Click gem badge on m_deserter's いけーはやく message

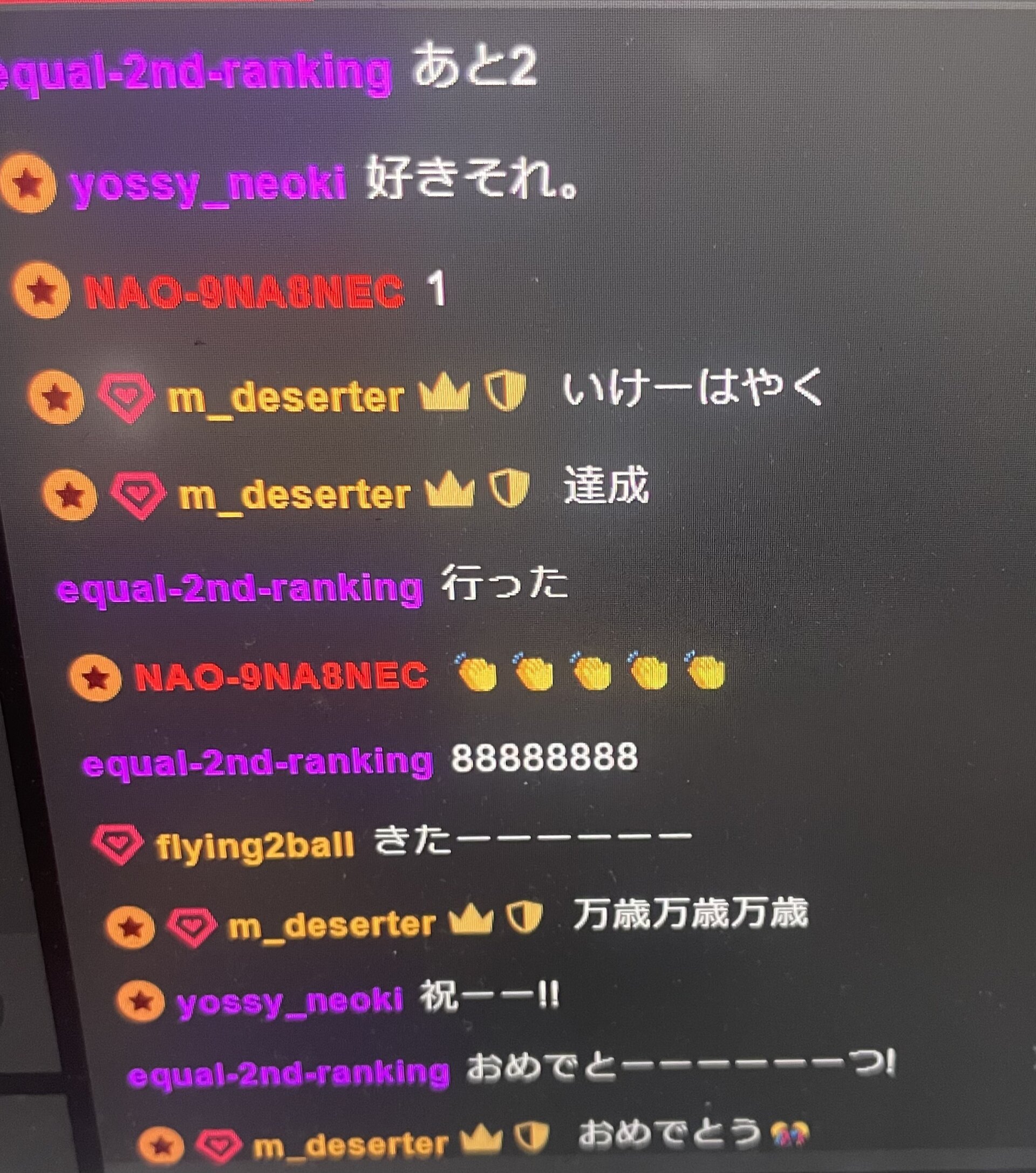[126, 397]
